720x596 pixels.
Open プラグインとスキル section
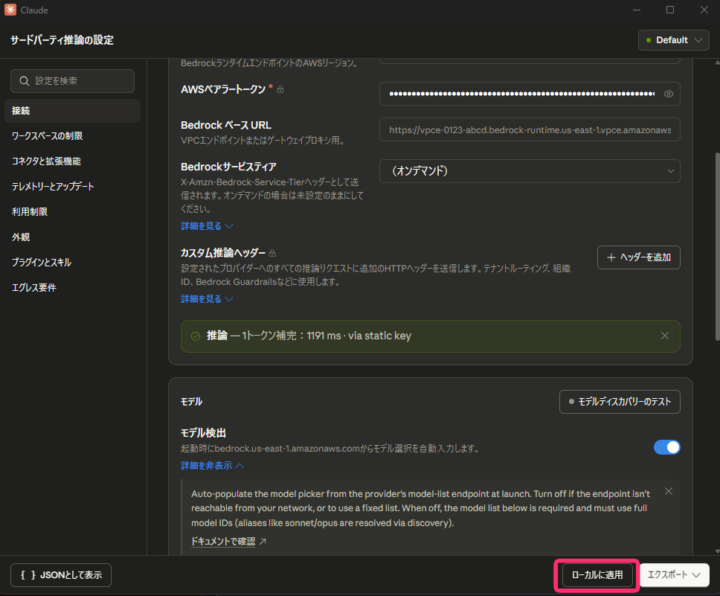73,262
